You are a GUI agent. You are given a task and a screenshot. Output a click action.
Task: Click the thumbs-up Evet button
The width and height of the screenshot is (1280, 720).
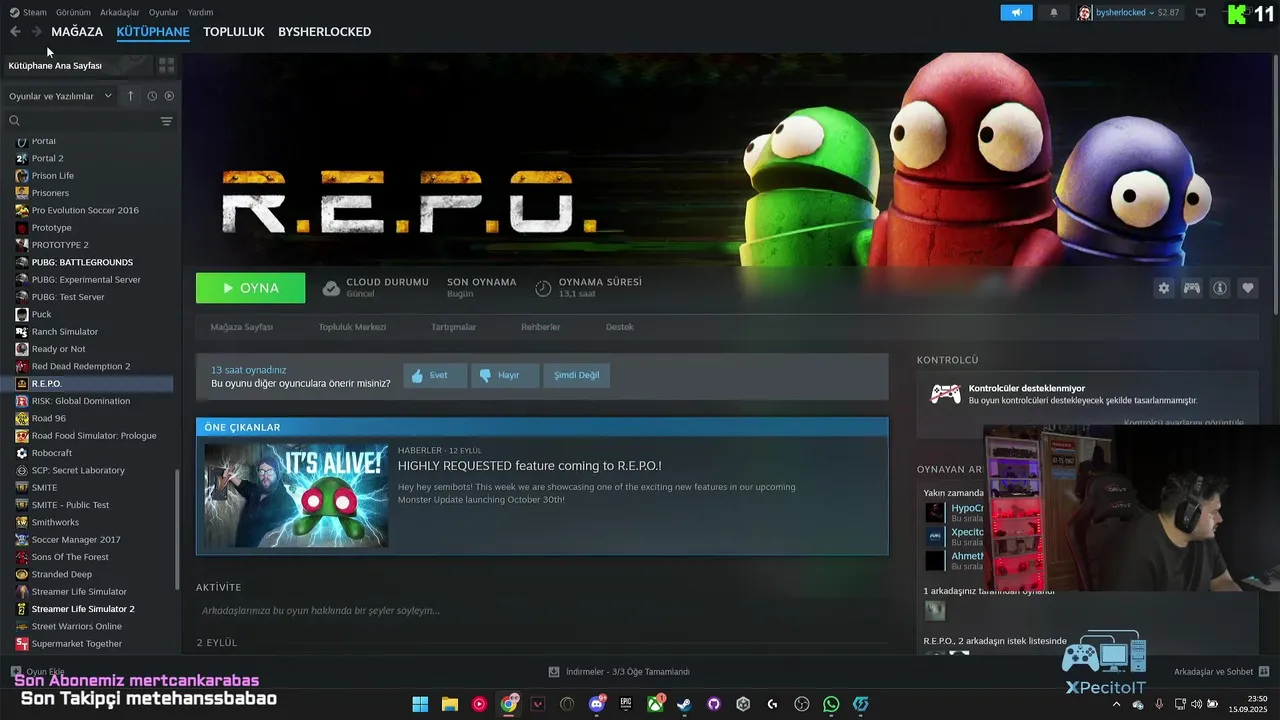[435, 375]
